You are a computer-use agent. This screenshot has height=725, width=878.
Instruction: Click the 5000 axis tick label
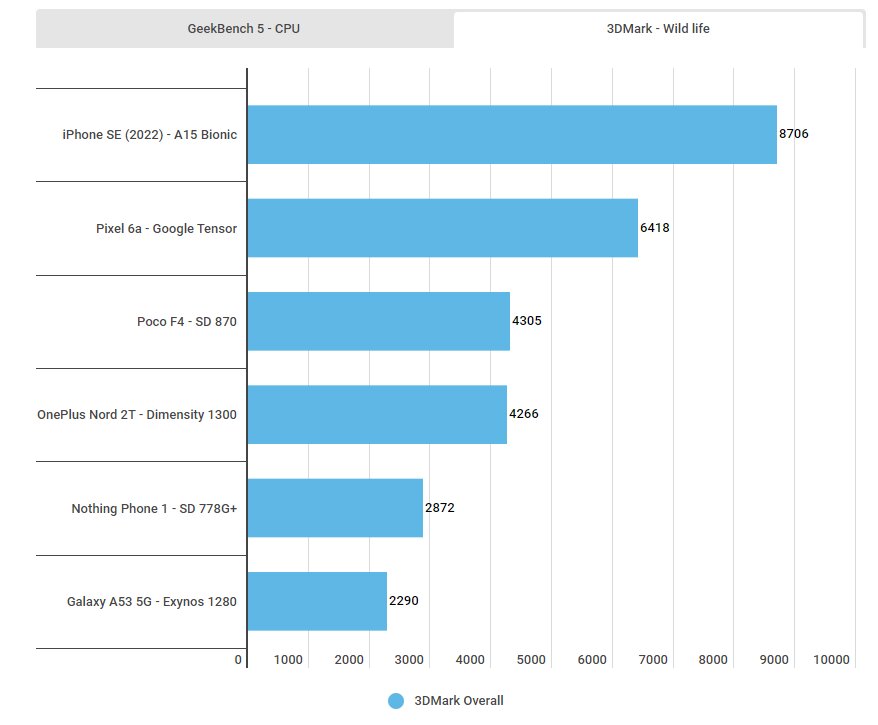[531, 659]
